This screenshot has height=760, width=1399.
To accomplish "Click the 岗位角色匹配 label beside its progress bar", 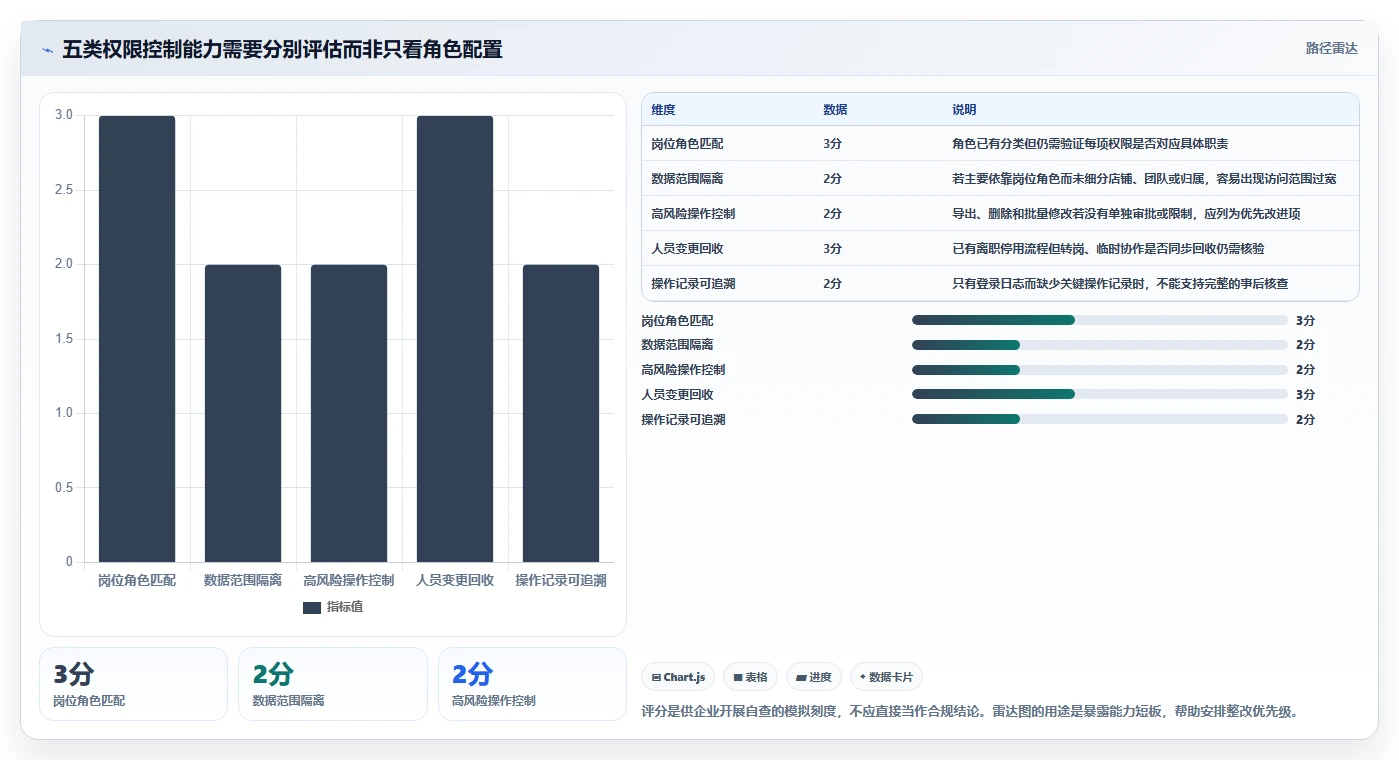I will [x=677, y=321].
